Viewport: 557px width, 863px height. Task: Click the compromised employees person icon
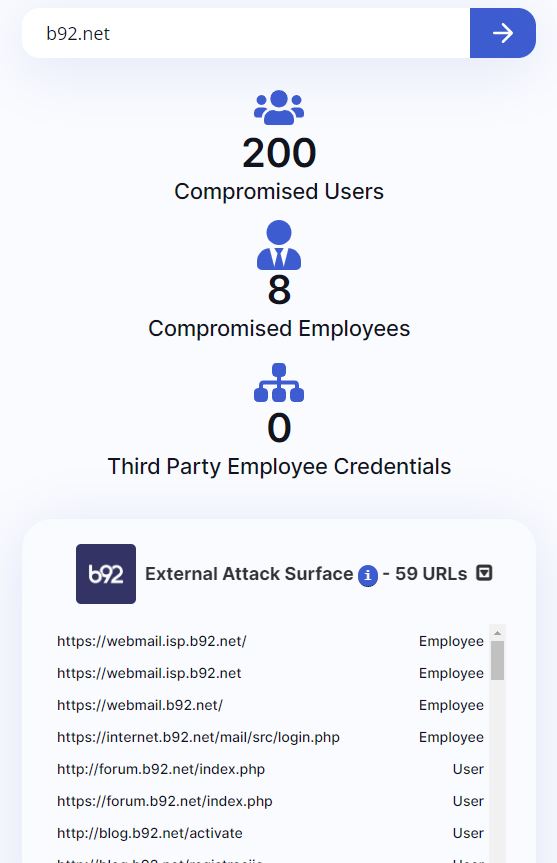(279, 245)
